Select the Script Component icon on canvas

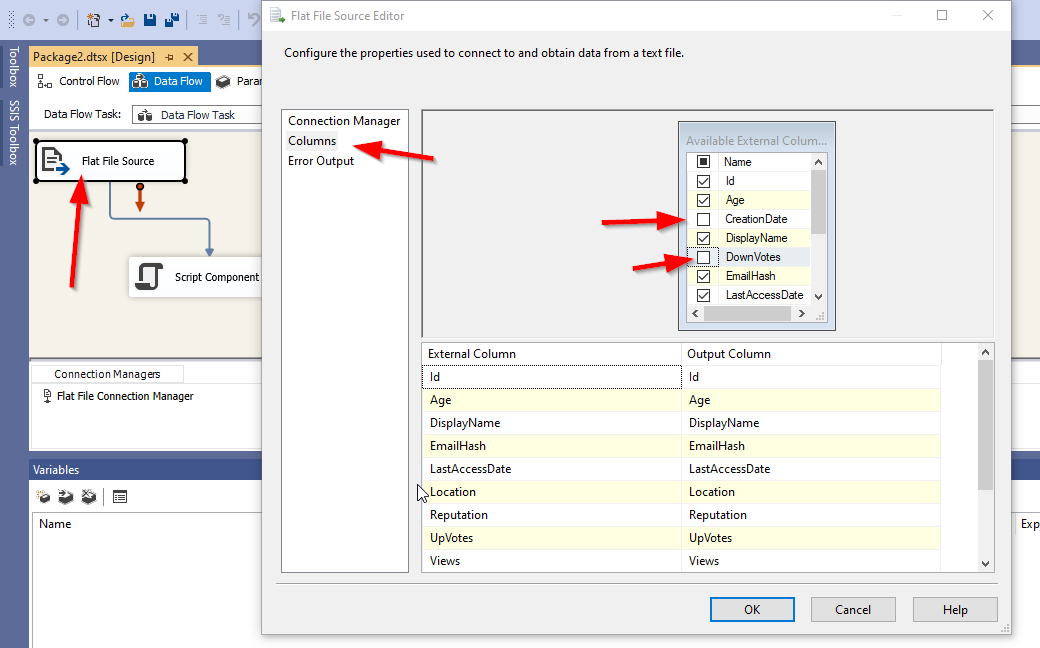coord(149,277)
